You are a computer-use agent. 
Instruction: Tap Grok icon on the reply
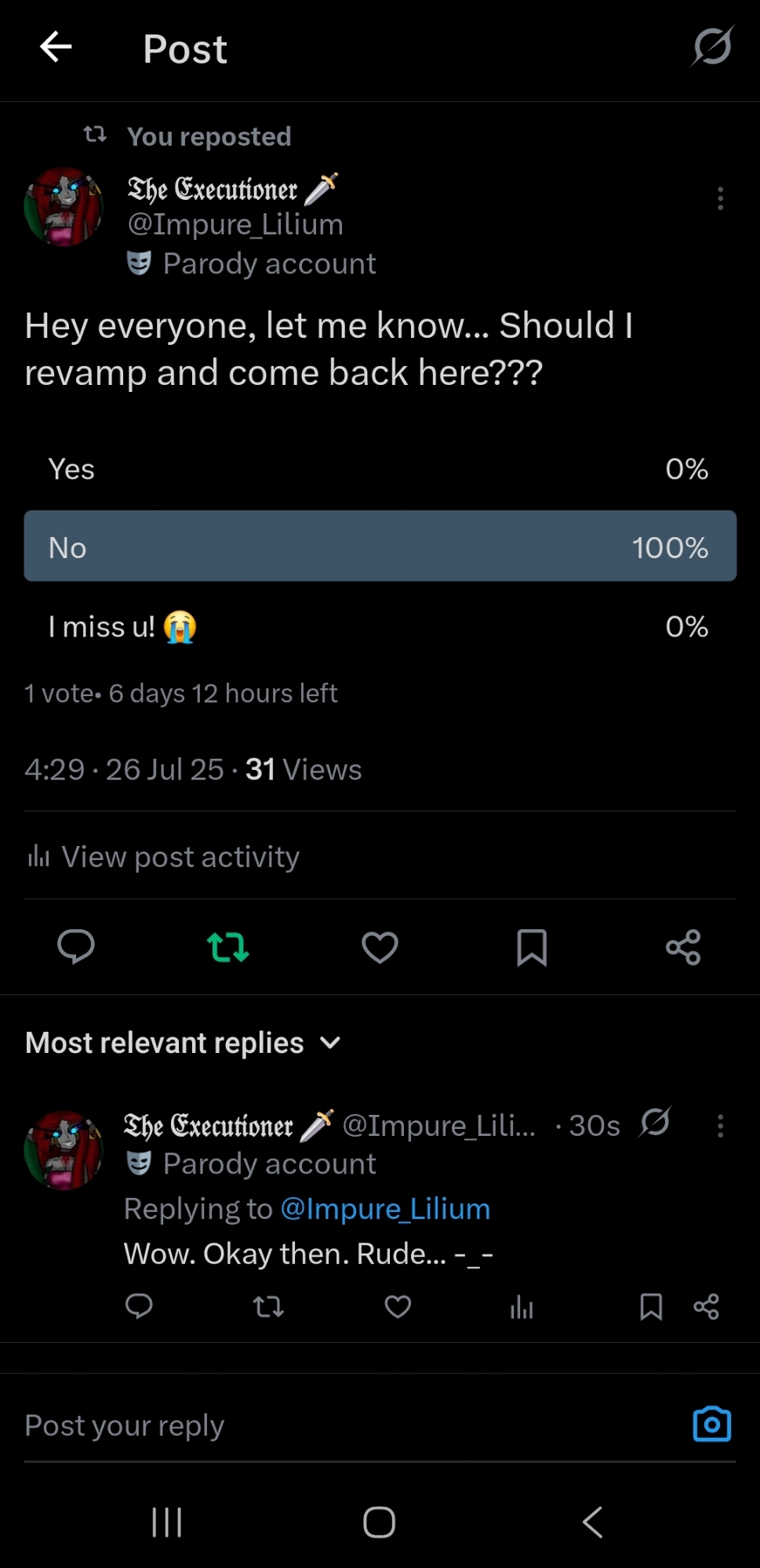click(x=655, y=1122)
